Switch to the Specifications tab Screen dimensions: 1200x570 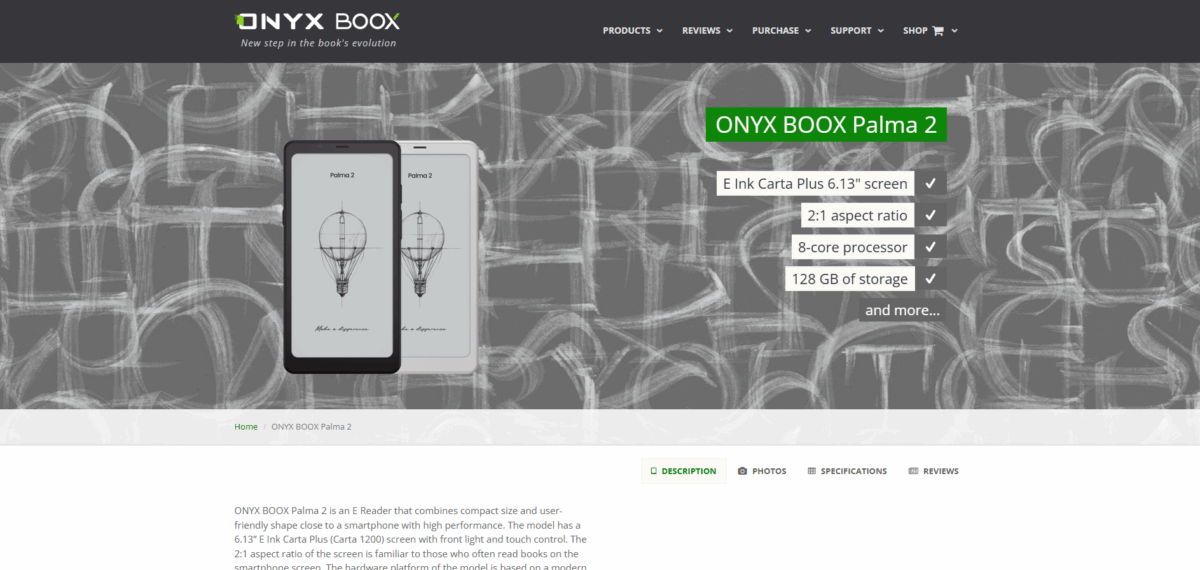tap(847, 471)
